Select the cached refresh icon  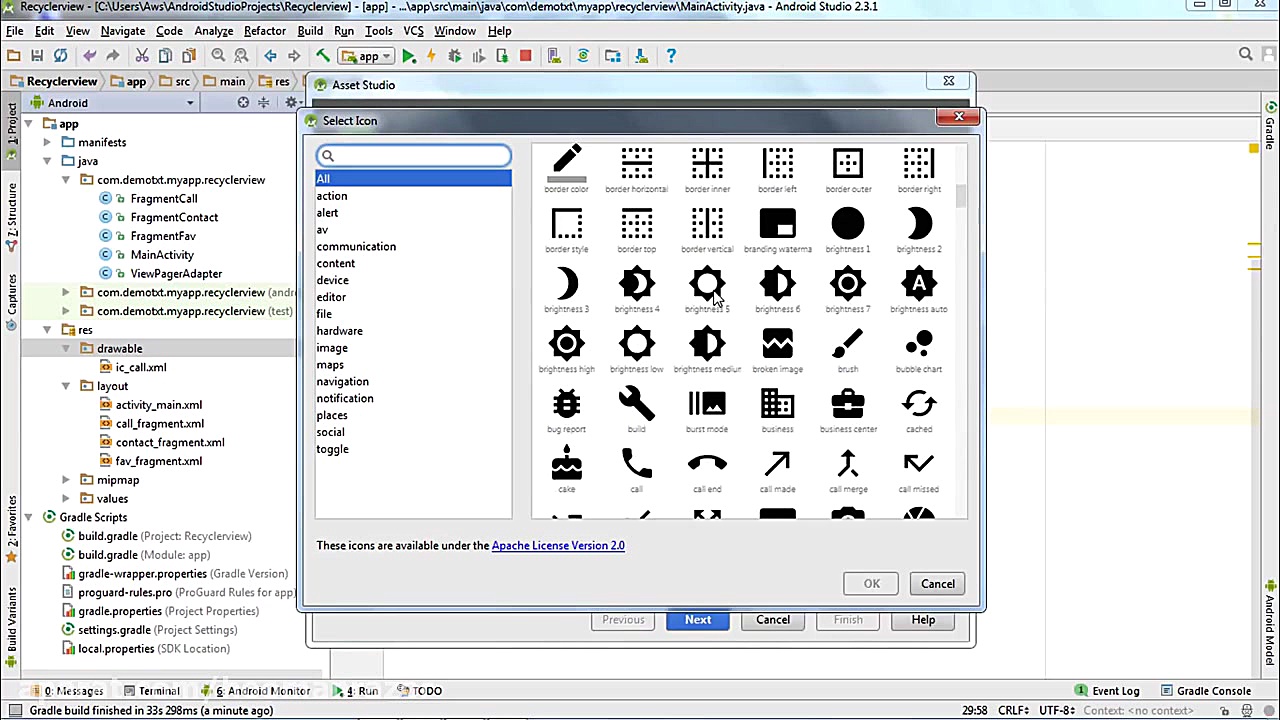pos(918,405)
